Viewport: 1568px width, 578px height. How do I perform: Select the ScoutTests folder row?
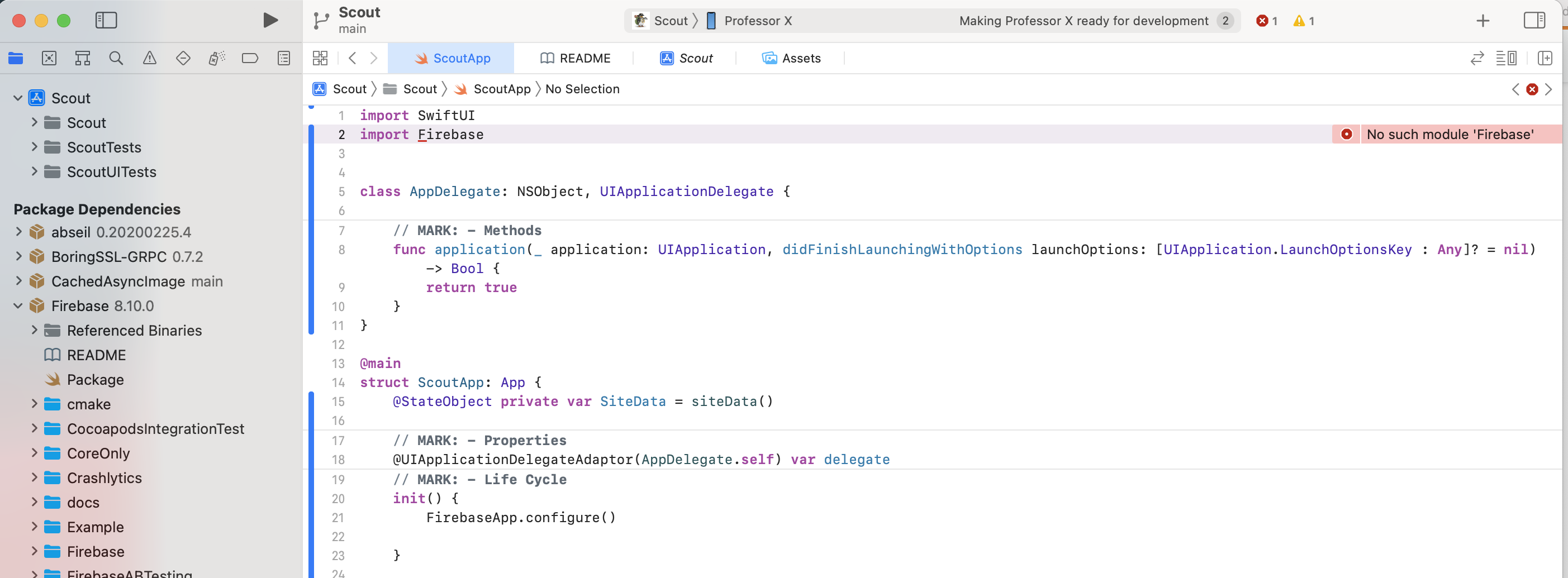[x=151, y=147]
